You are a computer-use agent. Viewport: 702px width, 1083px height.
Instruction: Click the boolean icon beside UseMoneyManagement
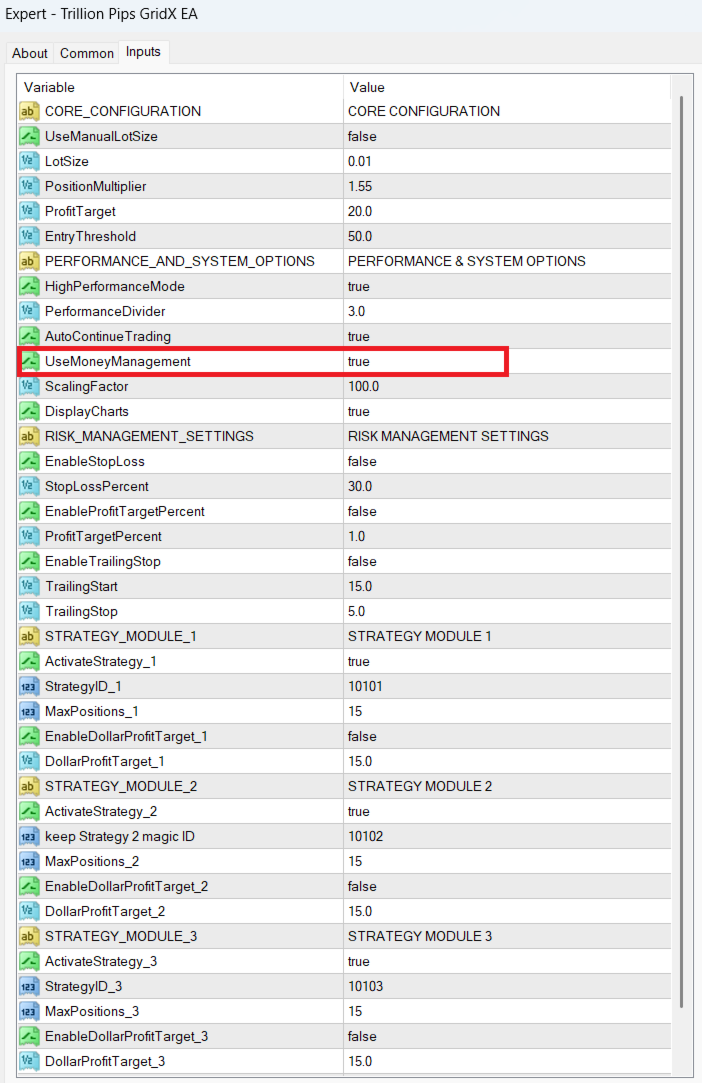[28, 361]
